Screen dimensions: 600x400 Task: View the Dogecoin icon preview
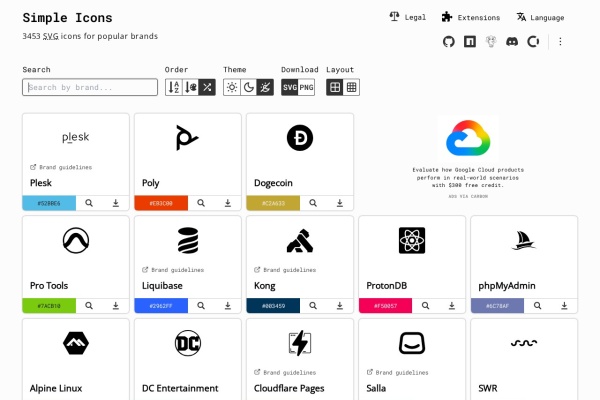(x=313, y=203)
